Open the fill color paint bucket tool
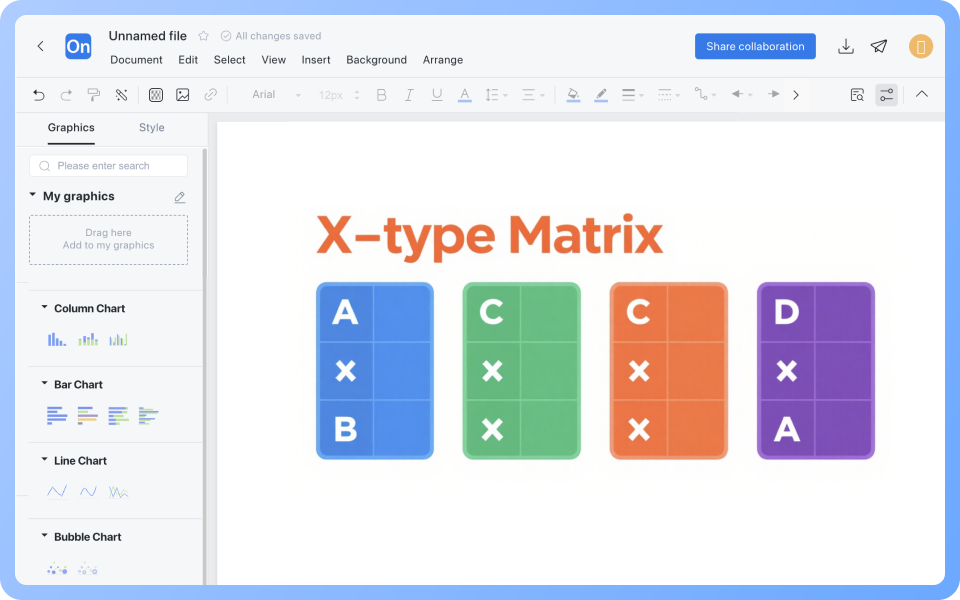 (571, 94)
